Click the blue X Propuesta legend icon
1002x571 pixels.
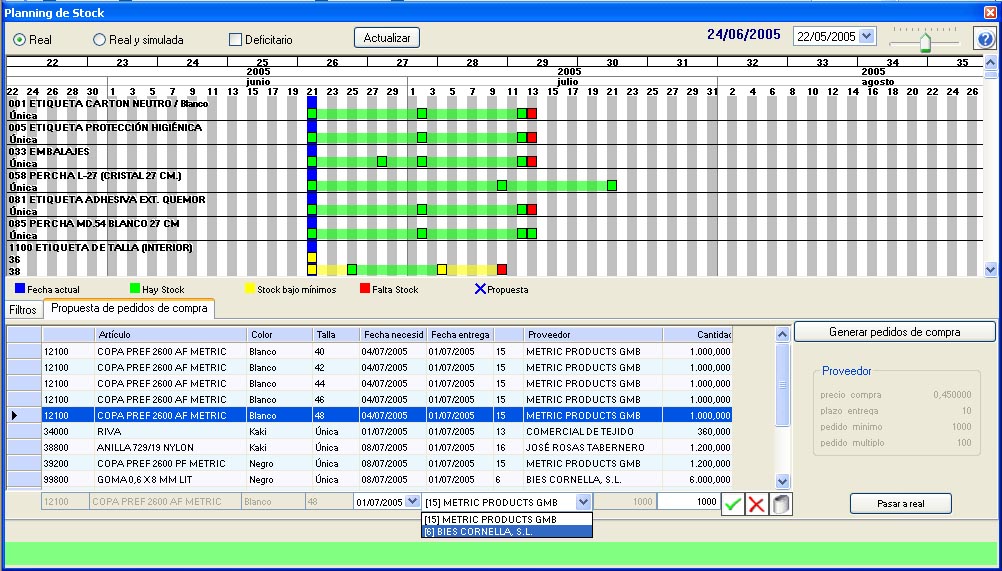click(x=480, y=289)
